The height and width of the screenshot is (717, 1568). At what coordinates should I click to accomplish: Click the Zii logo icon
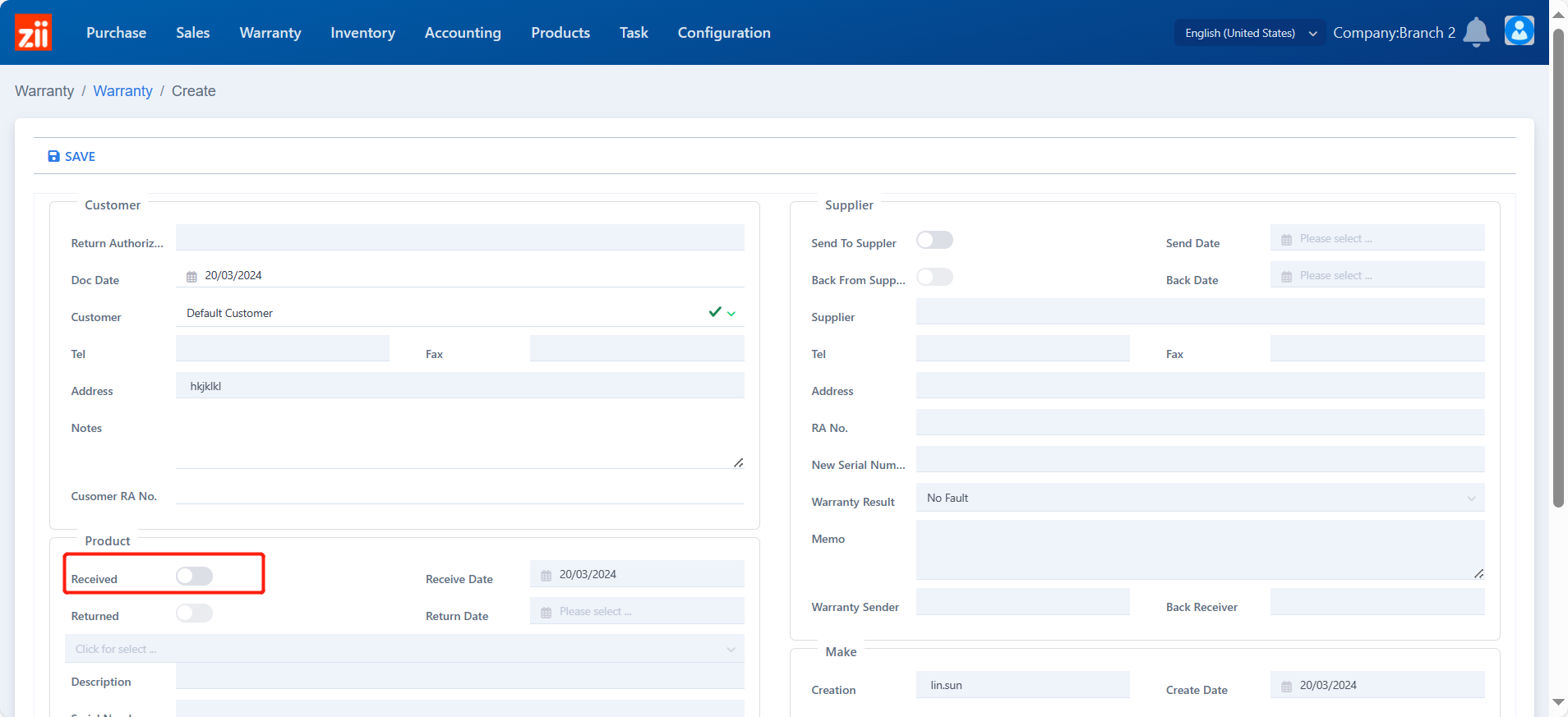33,32
